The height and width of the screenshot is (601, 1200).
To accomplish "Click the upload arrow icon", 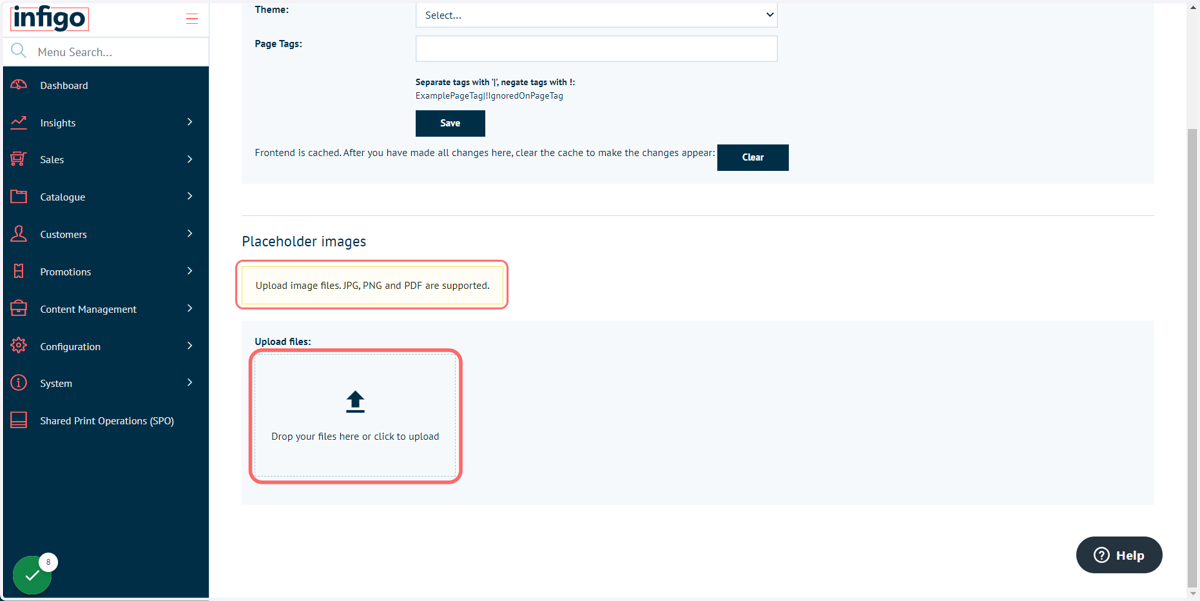I will tap(355, 402).
